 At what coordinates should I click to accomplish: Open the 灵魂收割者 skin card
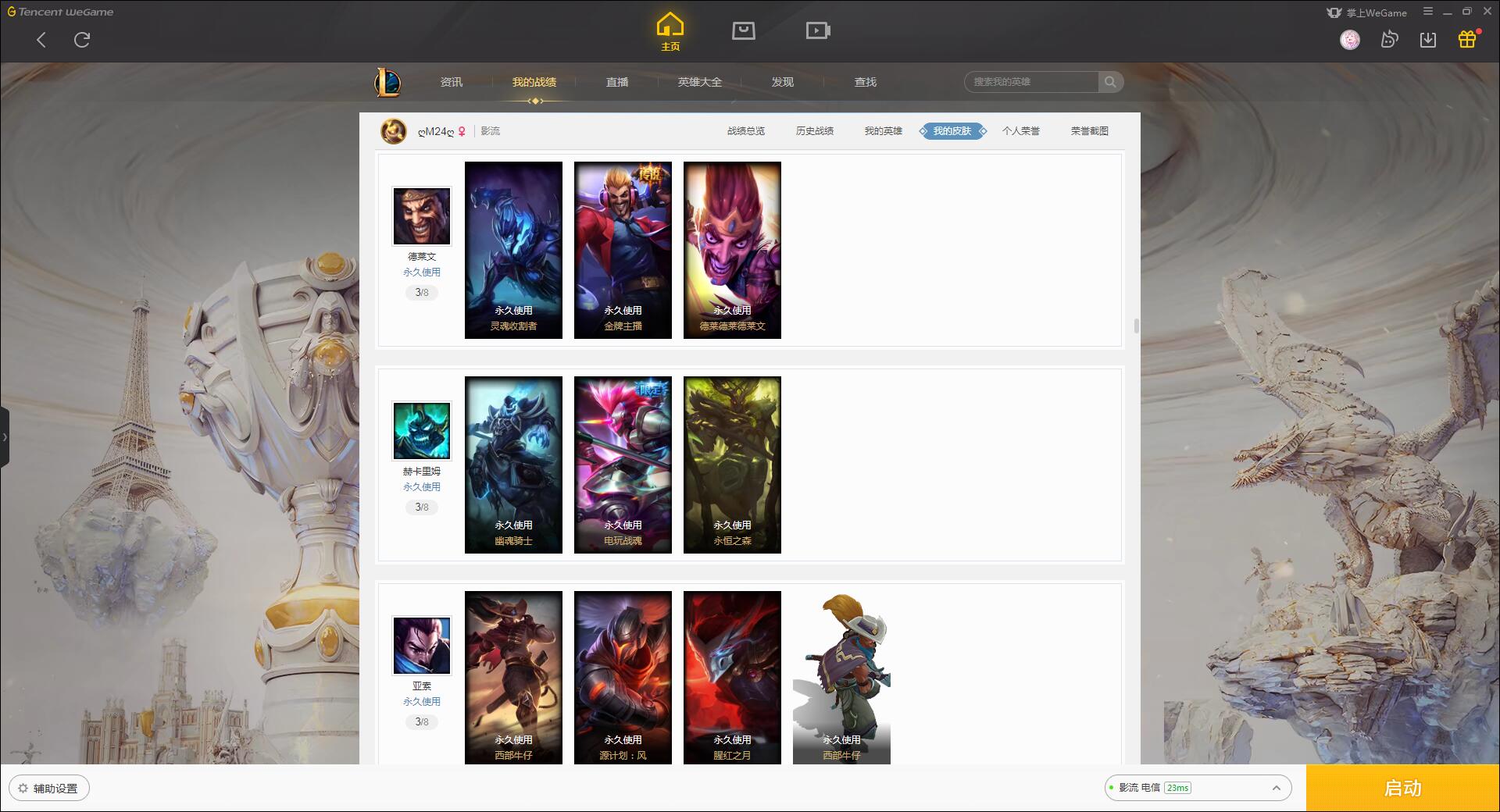point(513,250)
